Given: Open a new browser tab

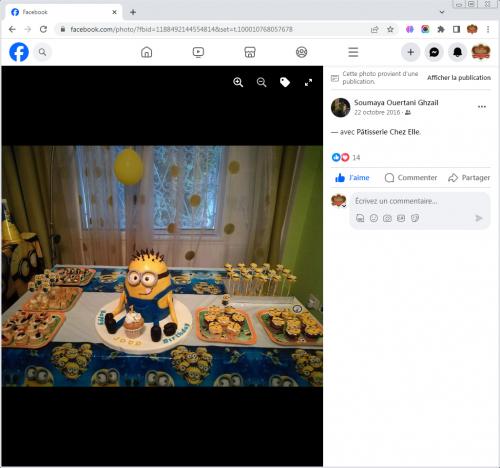Looking at the screenshot, I should pyautogui.click(x=133, y=12).
